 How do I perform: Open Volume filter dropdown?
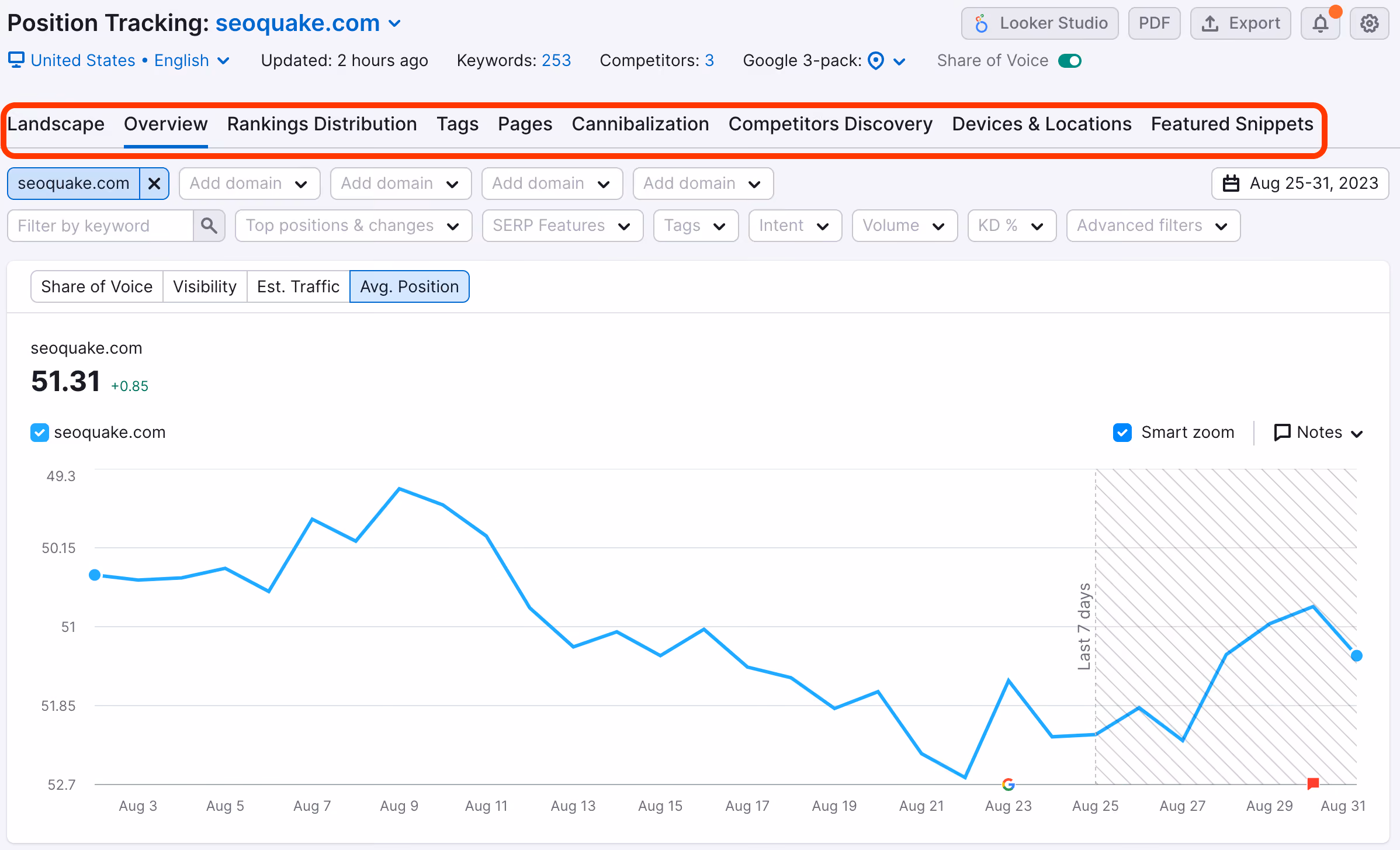905,226
